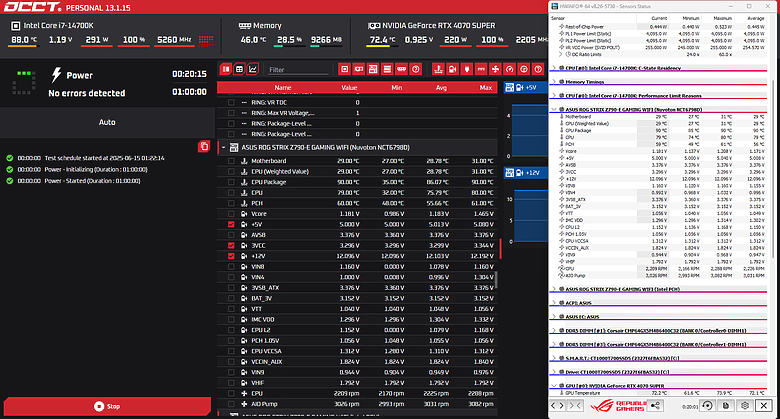Click in the sensor Filter field
The height and width of the screenshot is (419, 780).
click(x=297, y=70)
